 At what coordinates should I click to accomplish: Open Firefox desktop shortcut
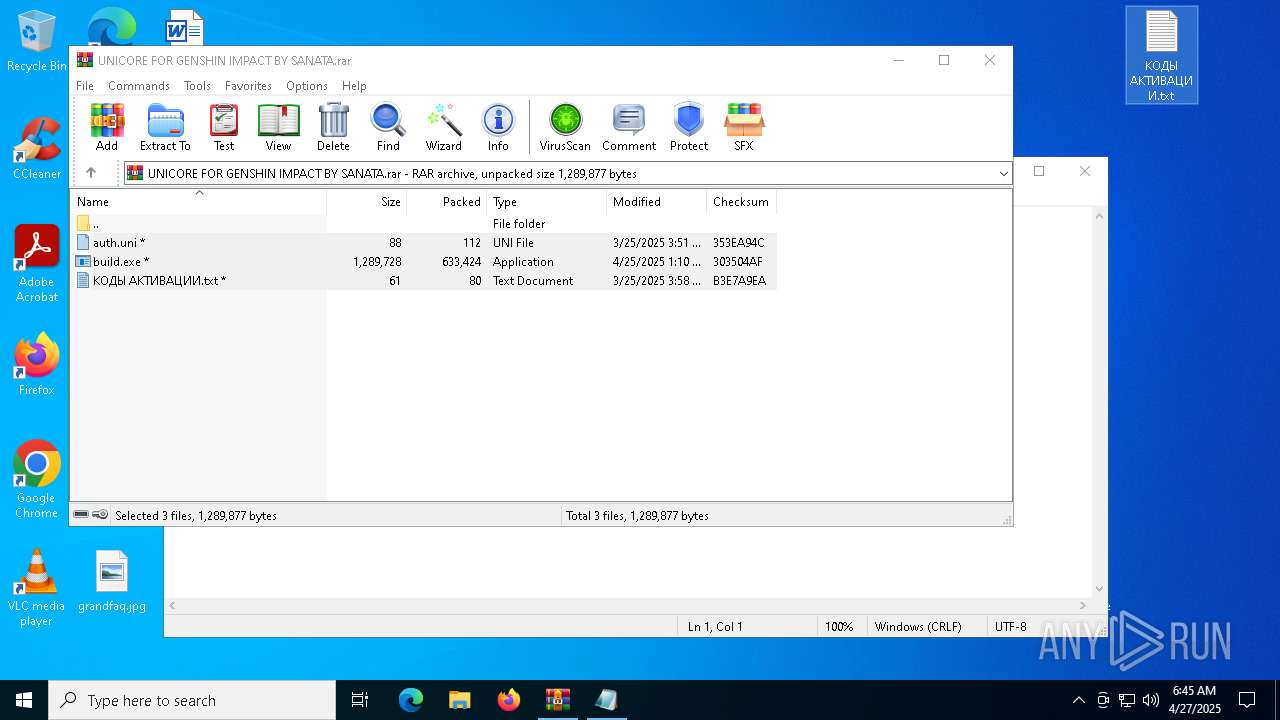[37, 364]
